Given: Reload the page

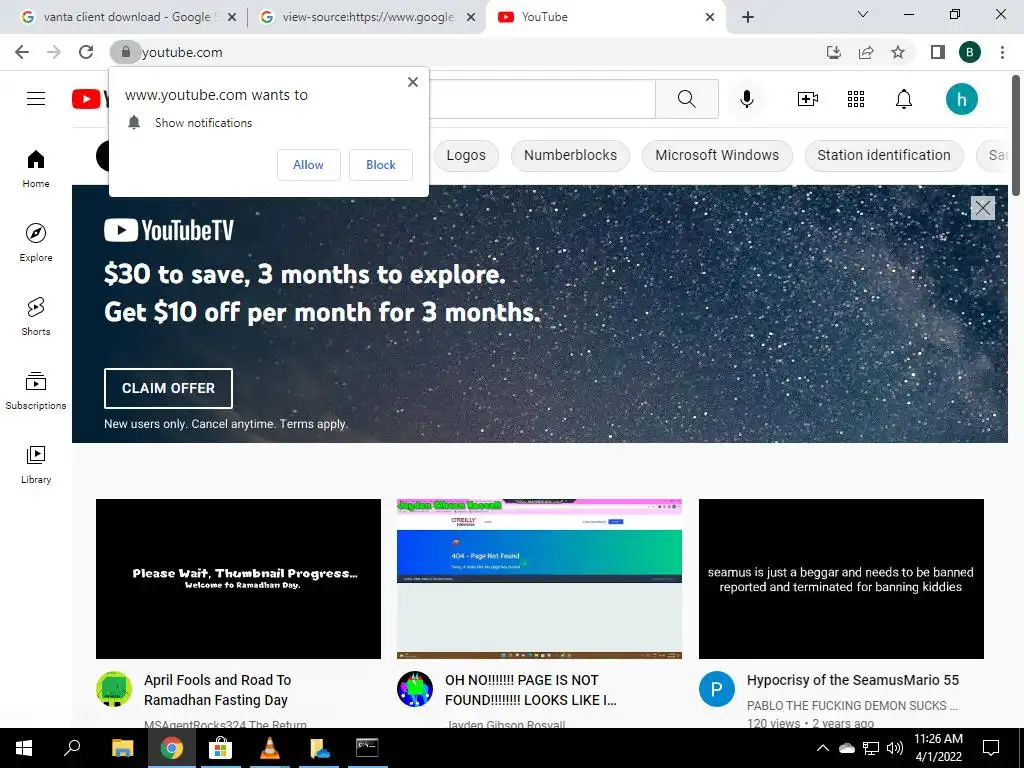Looking at the screenshot, I should click(x=86, y=52).
